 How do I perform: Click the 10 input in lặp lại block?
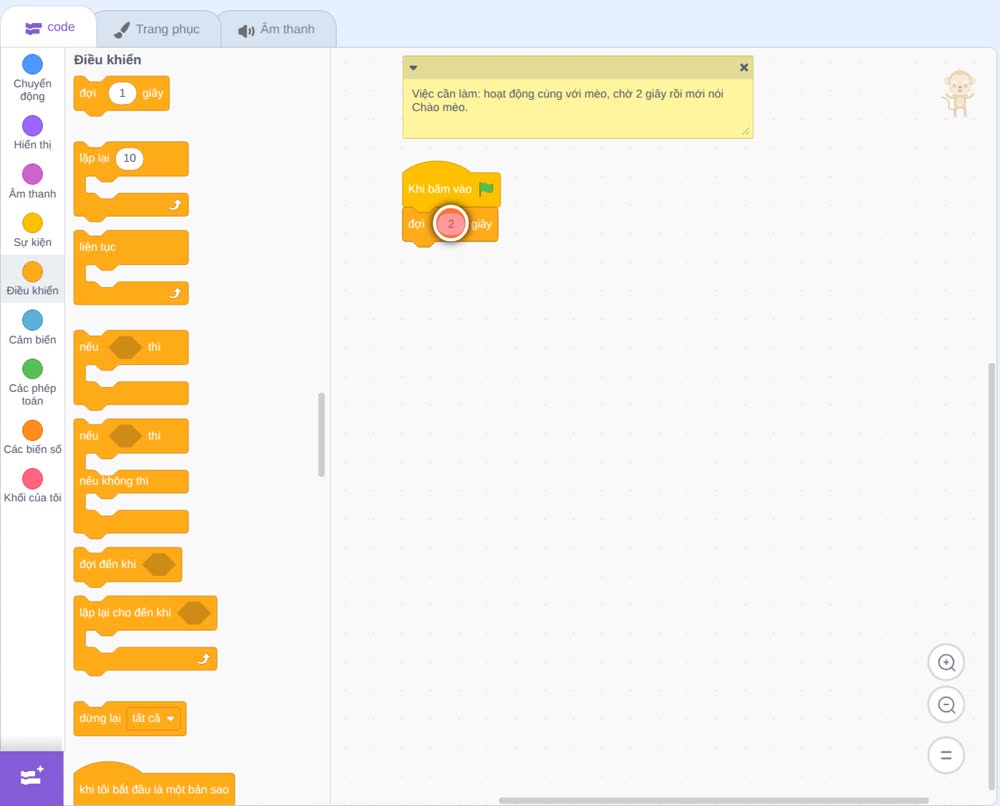click(x=129, y=158)
